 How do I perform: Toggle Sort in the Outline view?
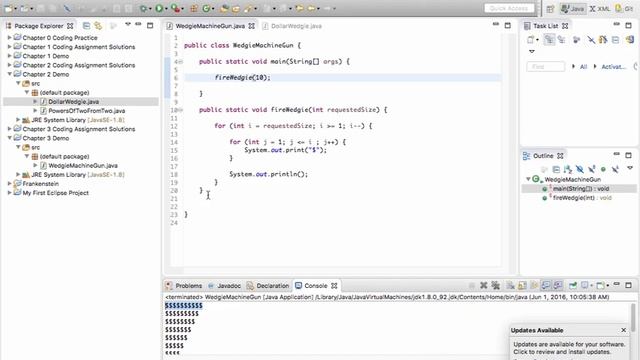tap(568, 169)
